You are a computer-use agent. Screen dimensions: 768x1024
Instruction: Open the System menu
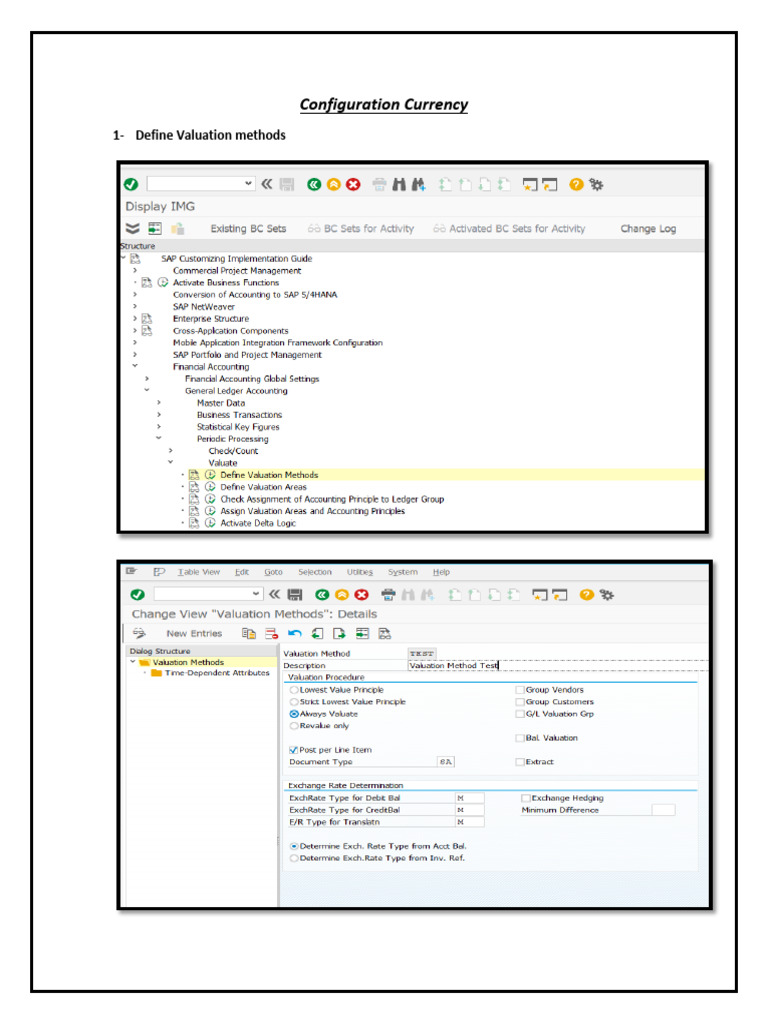point(402,572)
